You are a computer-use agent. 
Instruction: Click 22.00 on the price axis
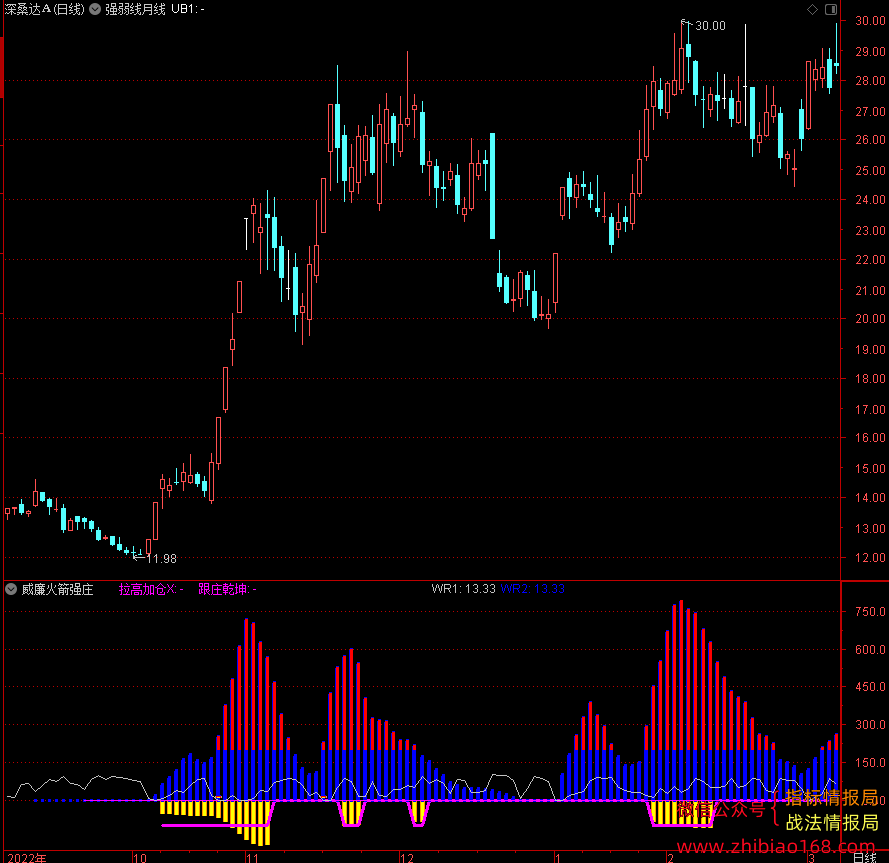870,259
